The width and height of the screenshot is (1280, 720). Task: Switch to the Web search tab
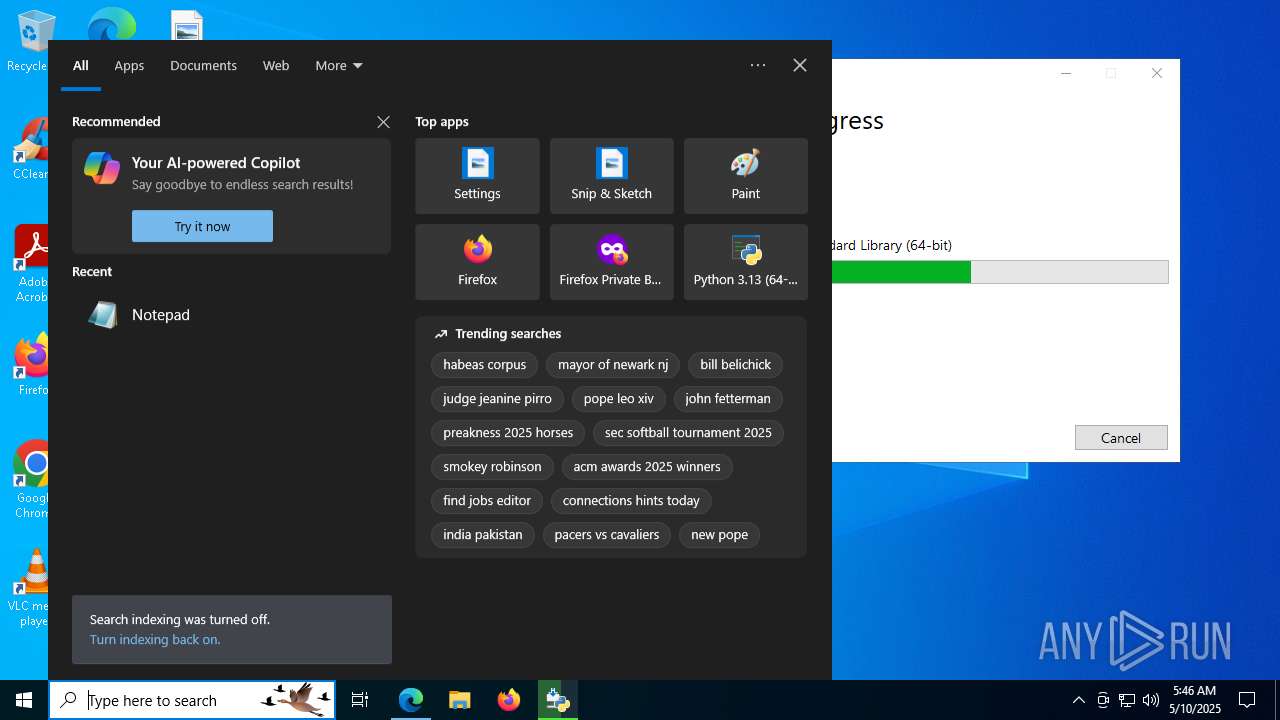click(x=276, y=65)
